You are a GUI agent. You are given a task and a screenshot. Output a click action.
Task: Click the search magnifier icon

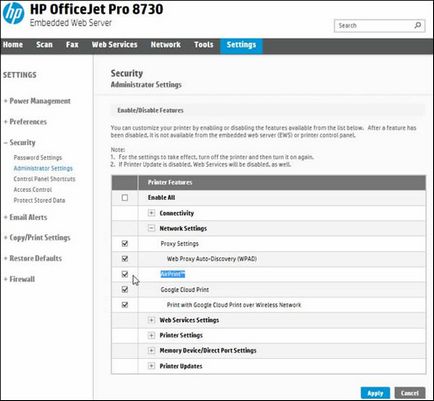(417, 25)
